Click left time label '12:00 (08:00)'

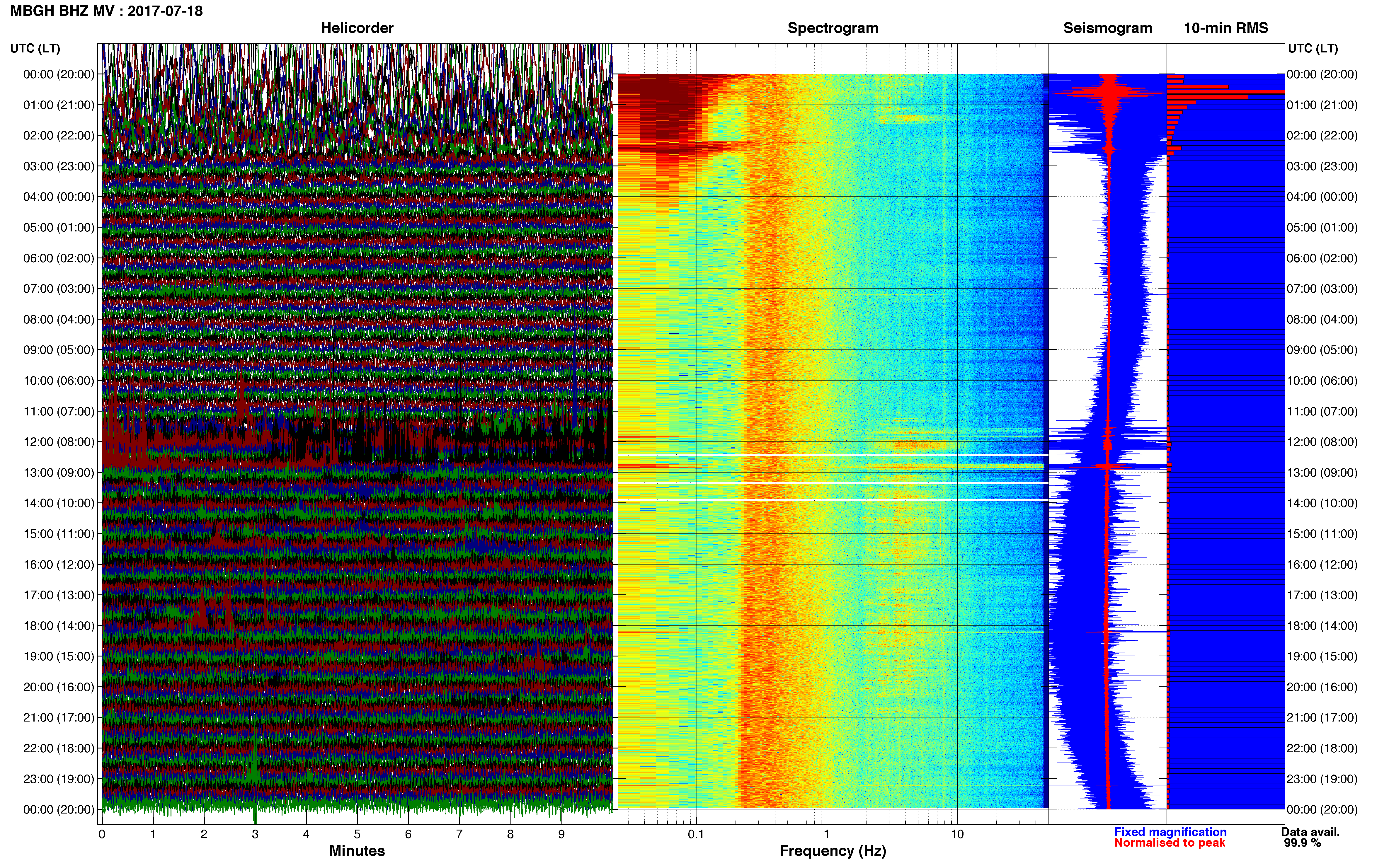tap(59, 442)
